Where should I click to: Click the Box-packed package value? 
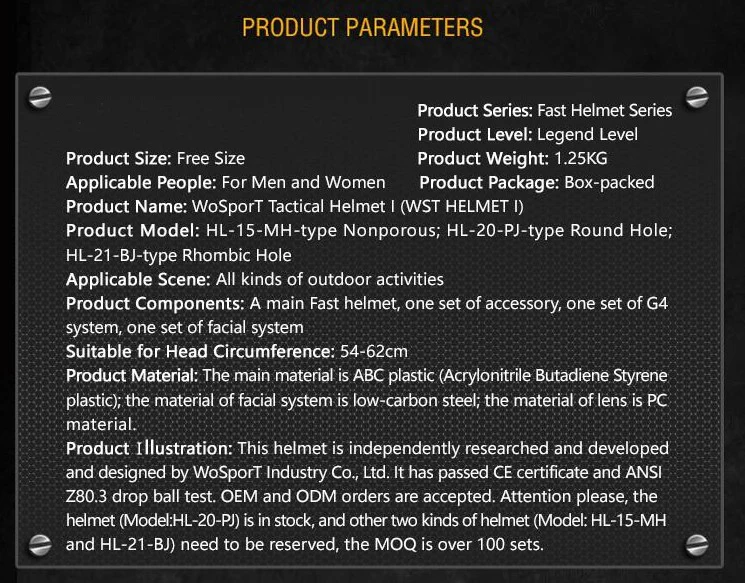tap(609, 182)
